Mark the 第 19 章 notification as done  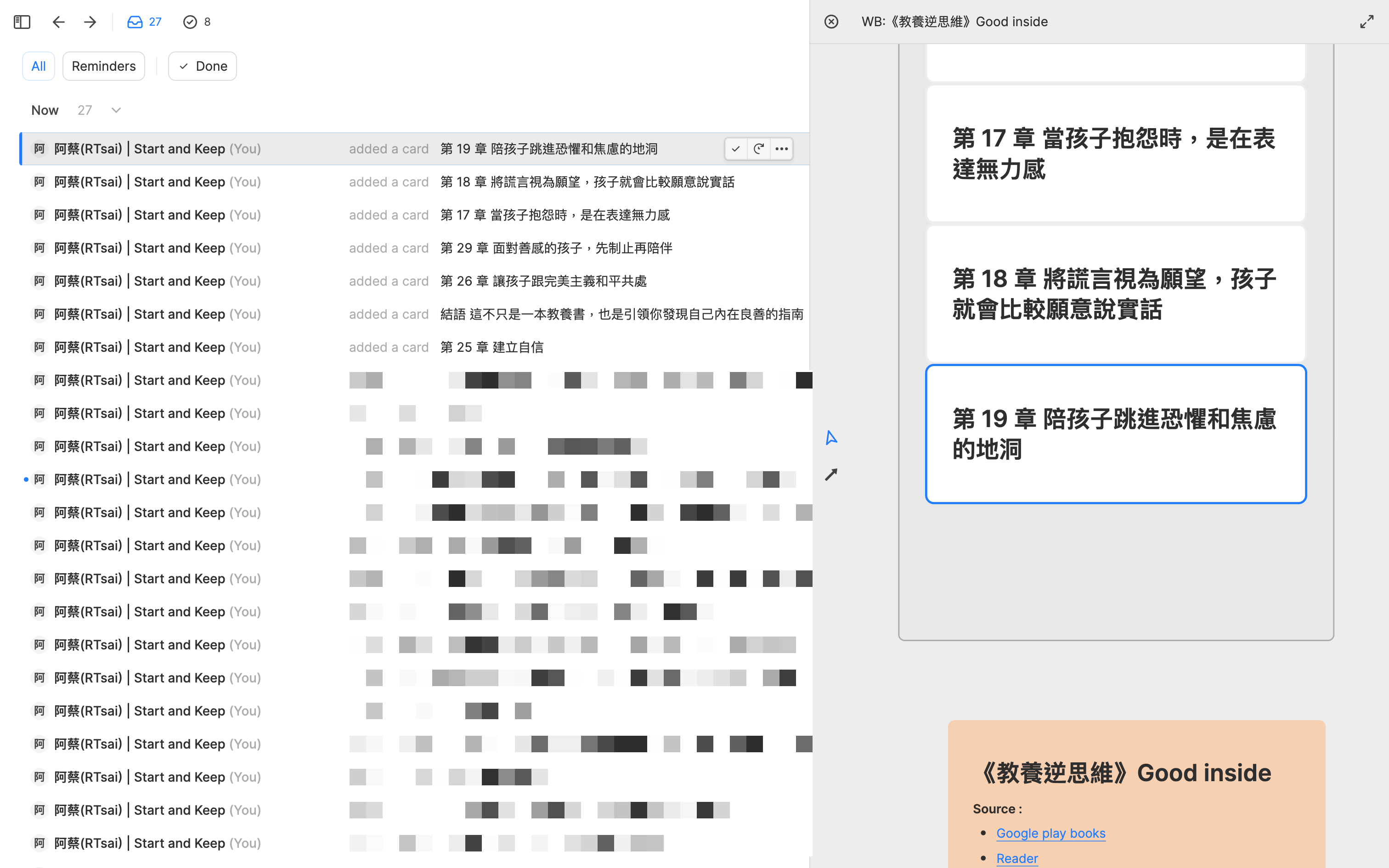736,149
